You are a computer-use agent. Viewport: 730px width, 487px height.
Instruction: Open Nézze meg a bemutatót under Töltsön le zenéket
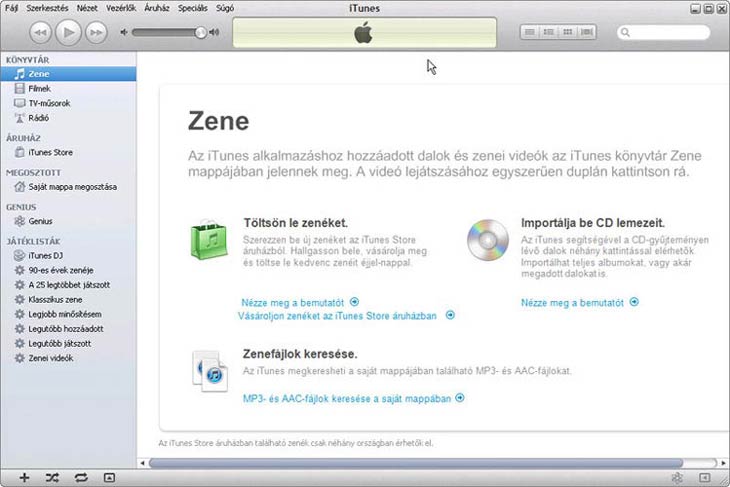tap(292, 303)
